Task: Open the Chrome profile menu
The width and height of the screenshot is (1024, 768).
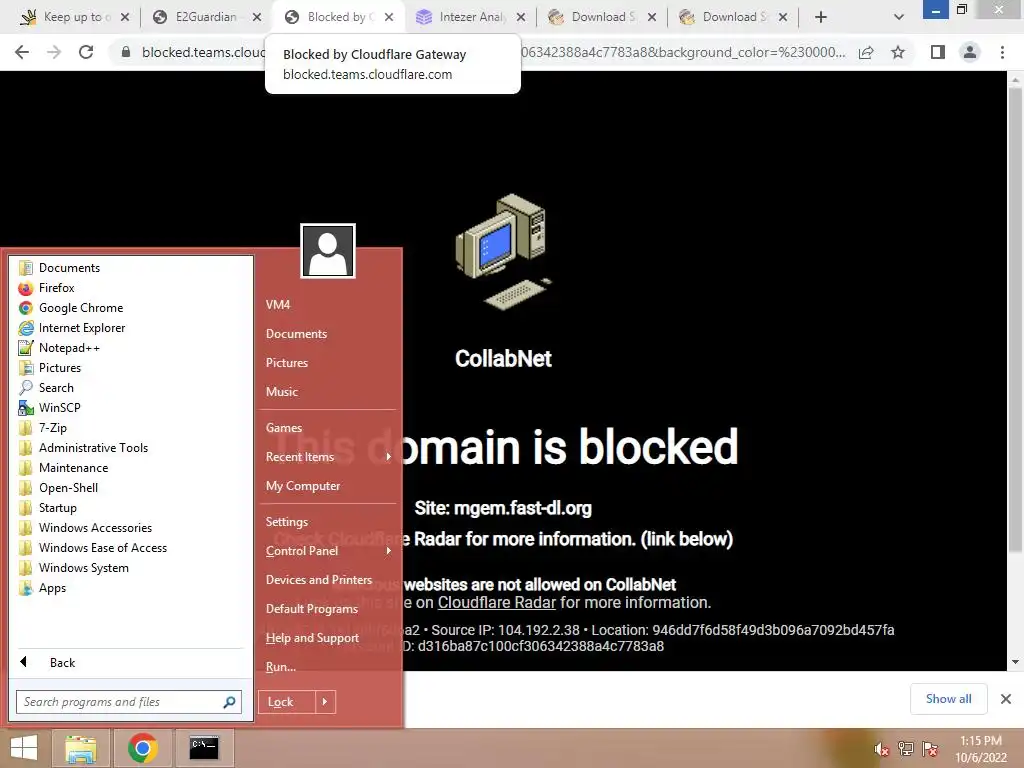Action: (x=970, y=52)
